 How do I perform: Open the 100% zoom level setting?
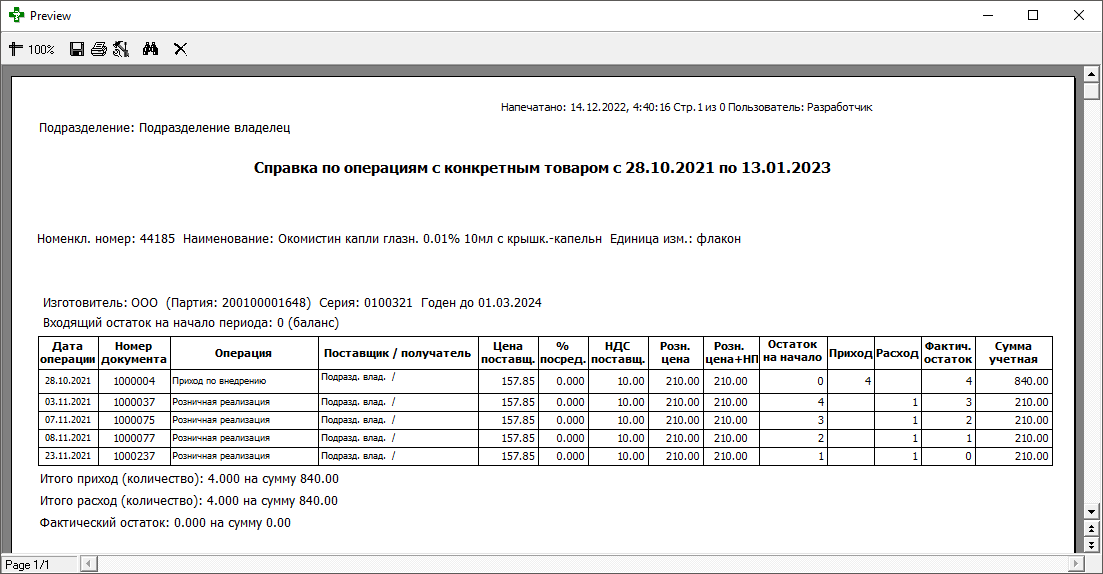(41, 49)
